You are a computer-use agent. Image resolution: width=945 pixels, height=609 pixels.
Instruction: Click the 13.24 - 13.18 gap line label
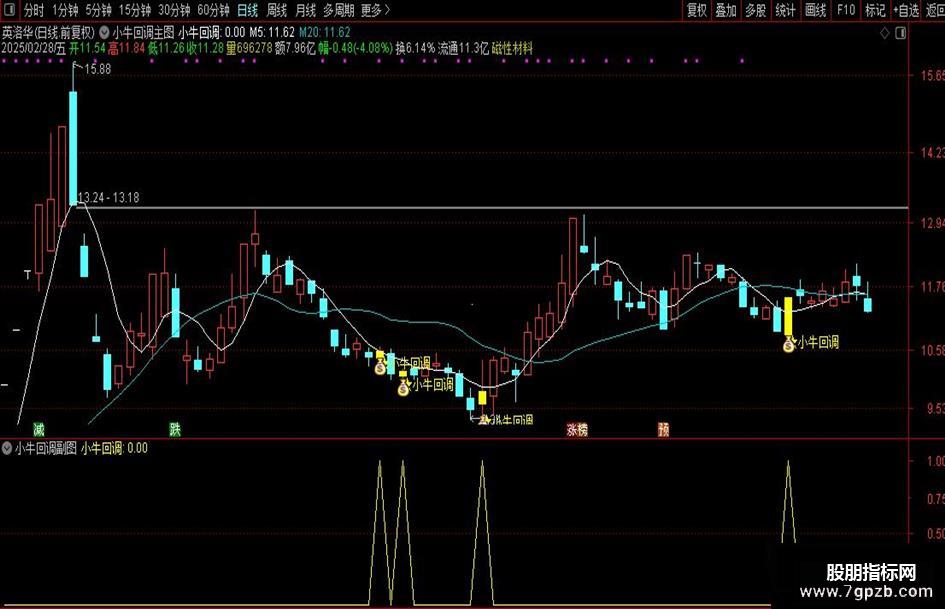[x=108, y=198]
